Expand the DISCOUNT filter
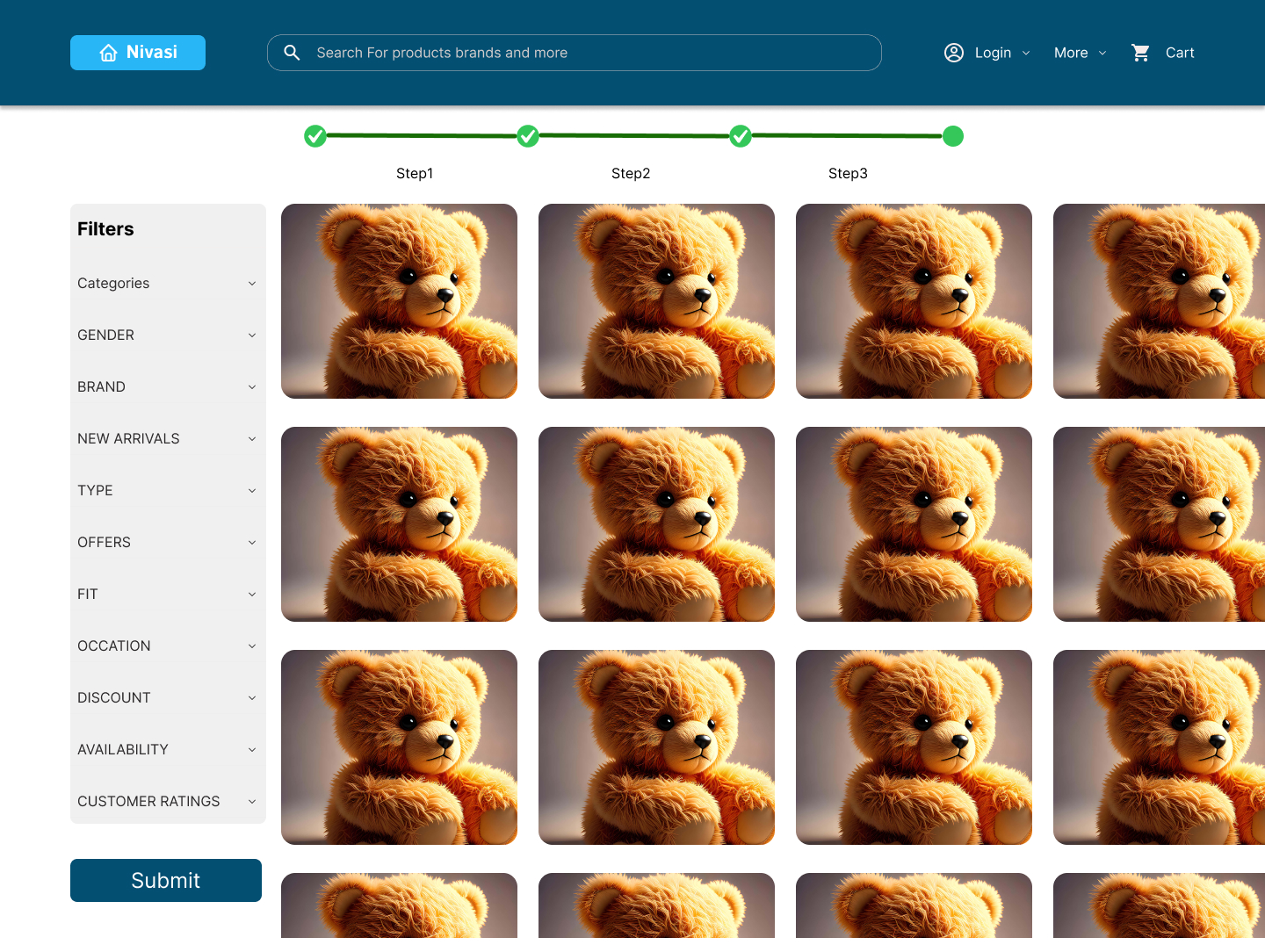Screen dimensions: 1265x952 [167, 697]
